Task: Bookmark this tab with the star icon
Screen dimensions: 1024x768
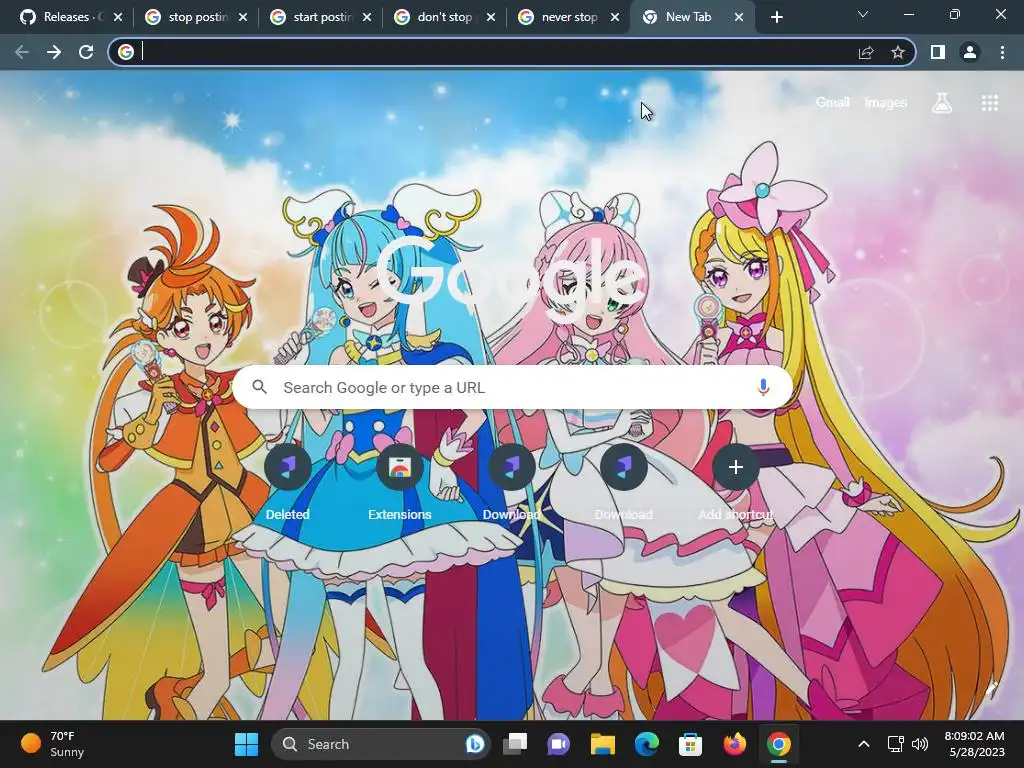Action: click(898, 52)
